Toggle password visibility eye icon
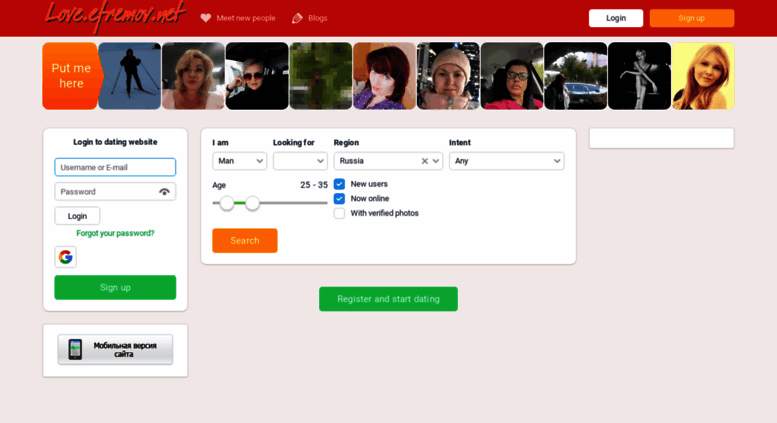Image resolution: width=777 pixels, height=423 pixels. (164, 192)
